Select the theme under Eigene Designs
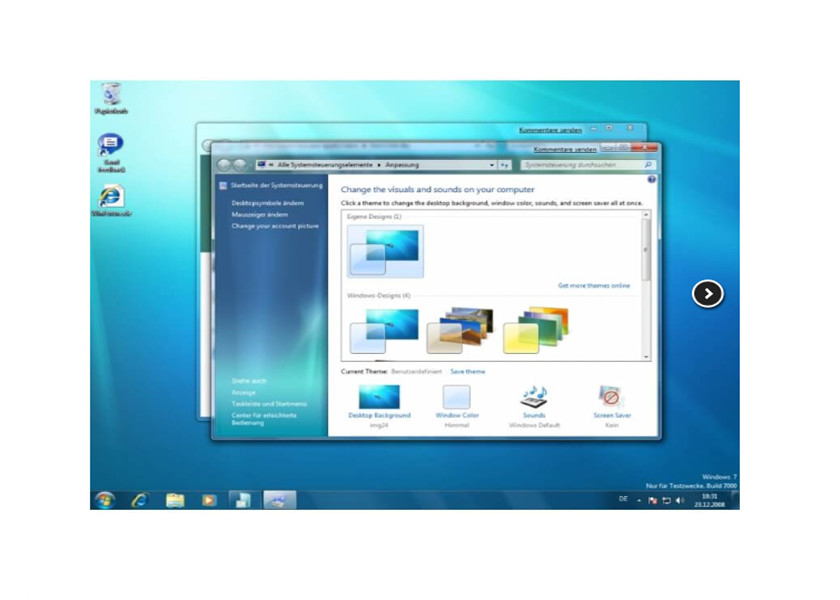This screenshot has height=600, width=840. (385, 250)
